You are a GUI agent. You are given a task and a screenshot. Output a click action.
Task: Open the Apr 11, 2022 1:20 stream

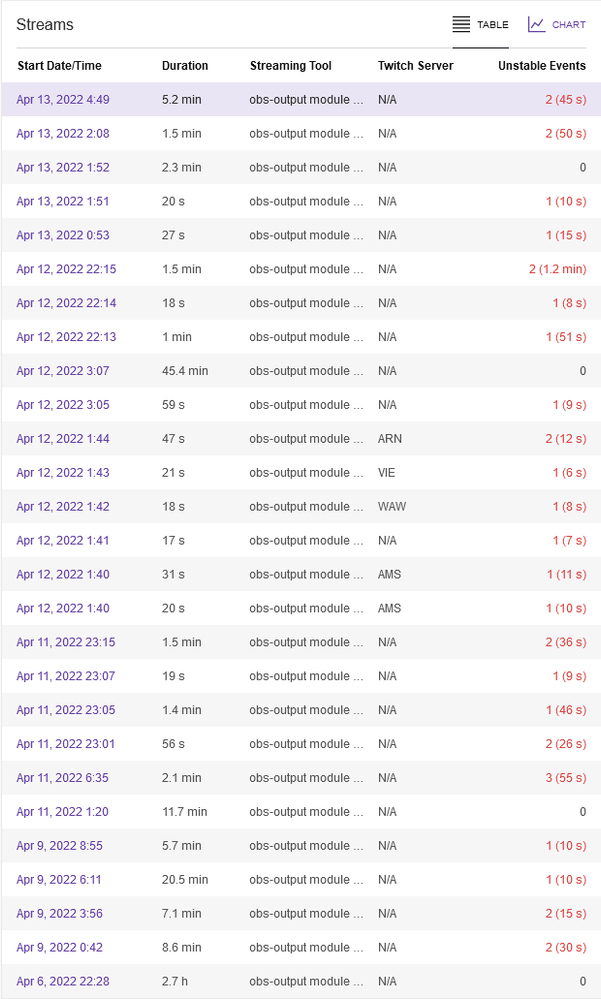tap(63, 812)
